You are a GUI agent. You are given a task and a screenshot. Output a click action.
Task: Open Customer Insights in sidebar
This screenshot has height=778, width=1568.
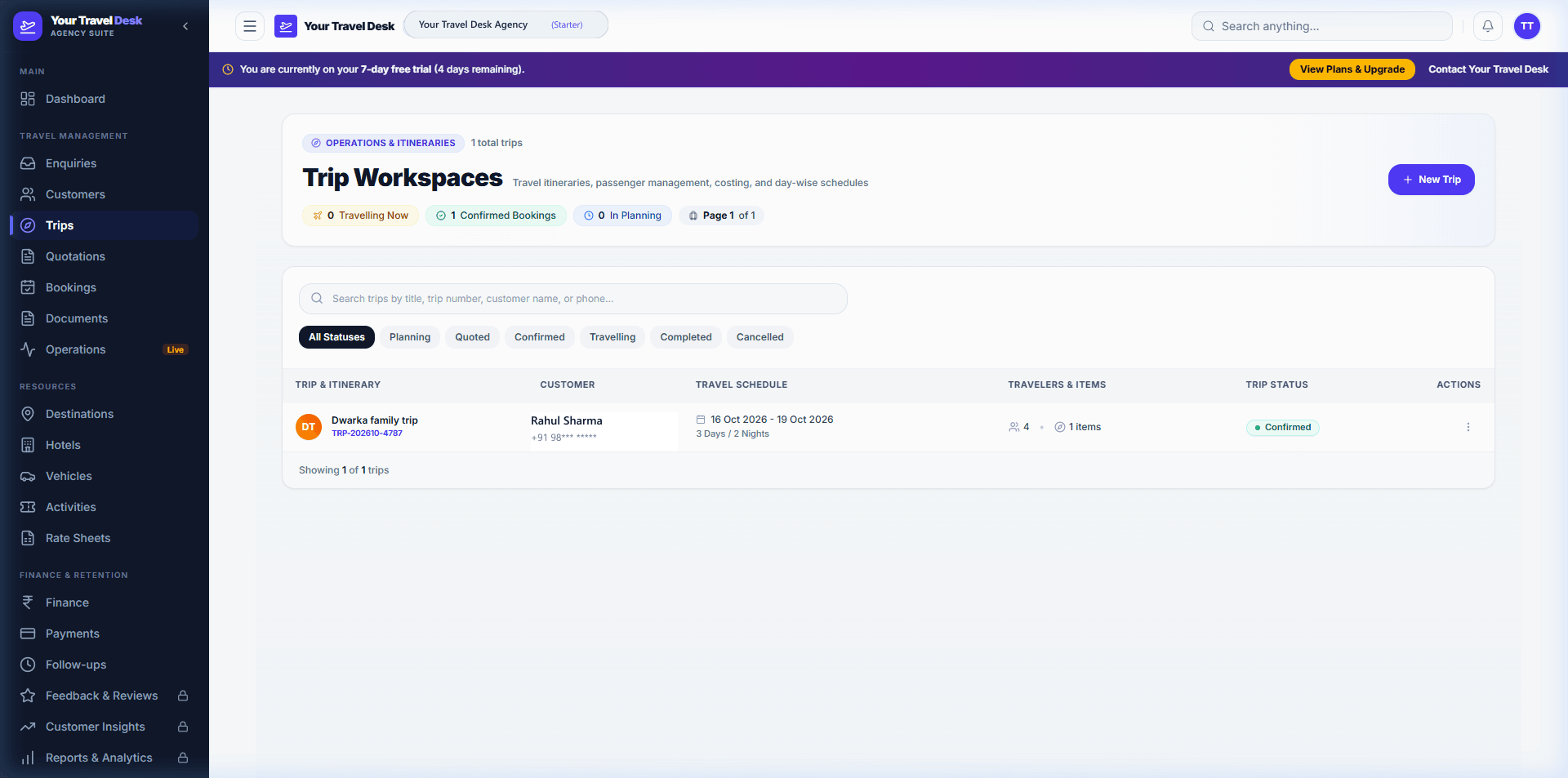(x=105, y=727)
